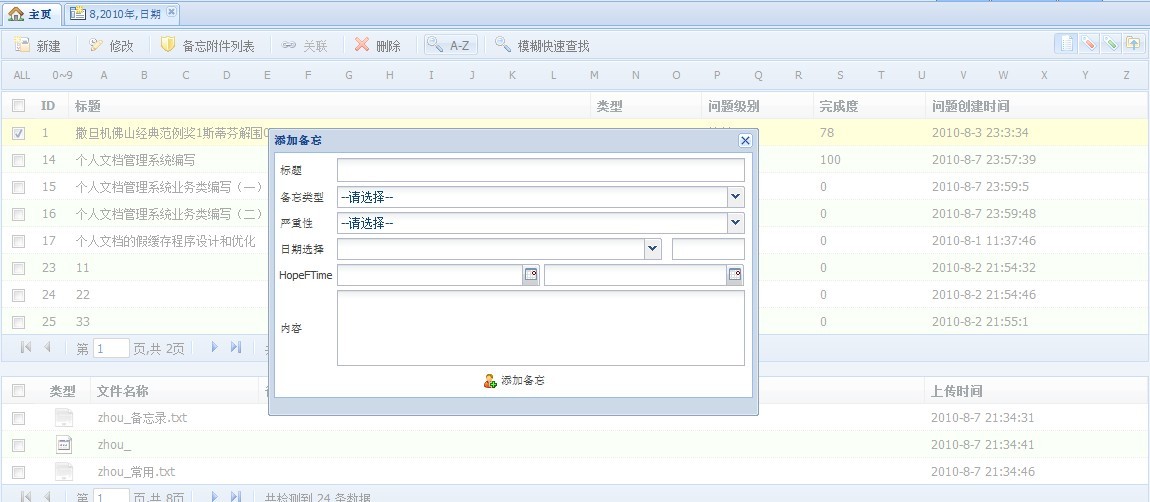Click the 添加备忘 submit button
The height and width of the screenshot is (502, 1150).
click(x=514, y=381)
